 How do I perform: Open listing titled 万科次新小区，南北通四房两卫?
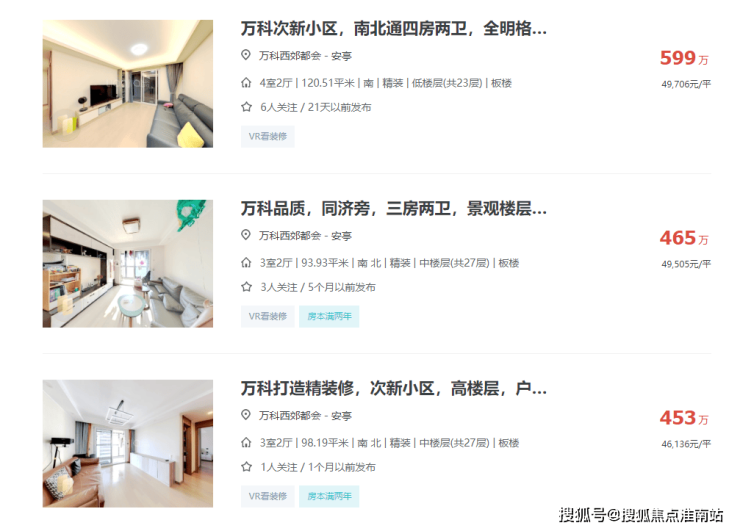394,29
